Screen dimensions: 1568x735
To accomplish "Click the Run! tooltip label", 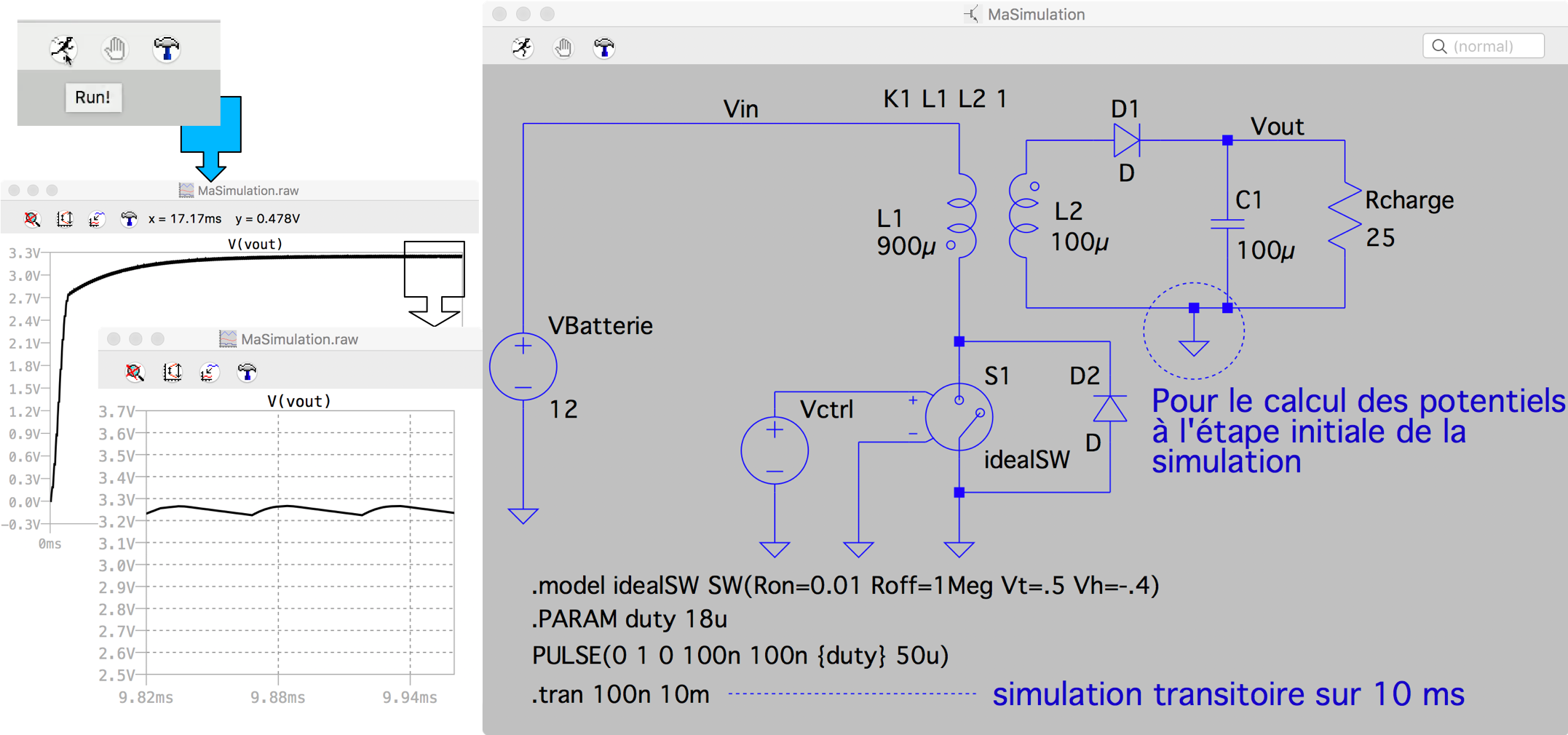I will (93, 97).
